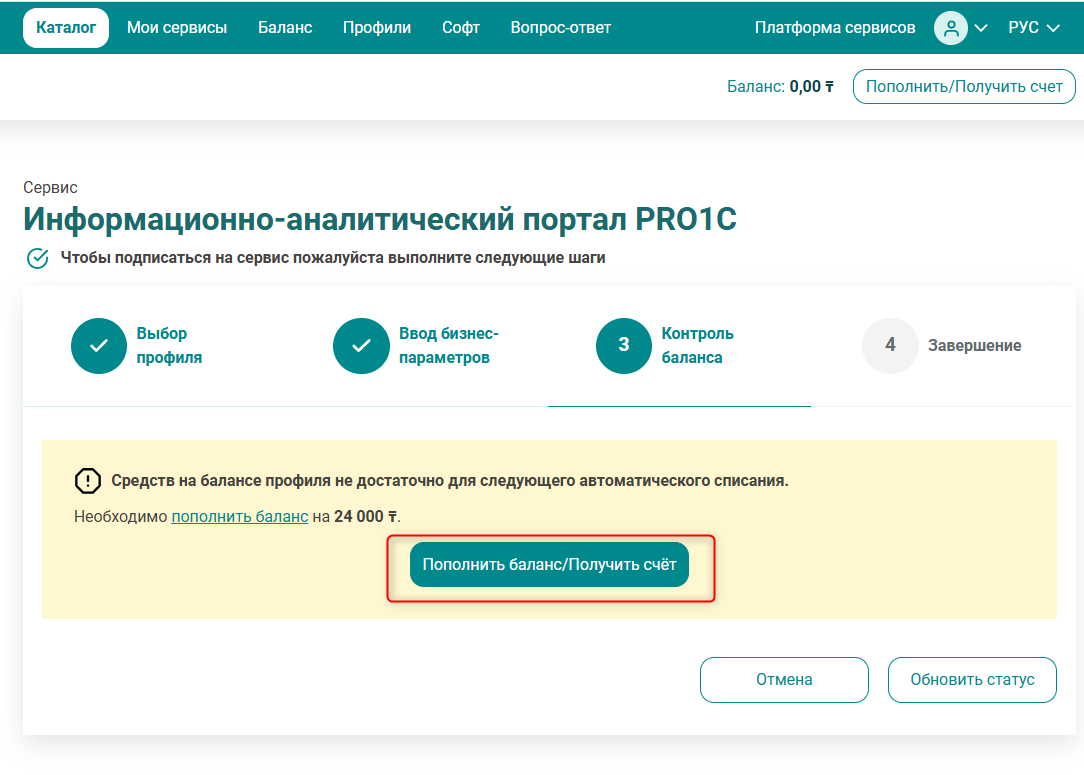
Task: Click the checkmark icon beside subscription instructions
Action: [x=37, y=258]
